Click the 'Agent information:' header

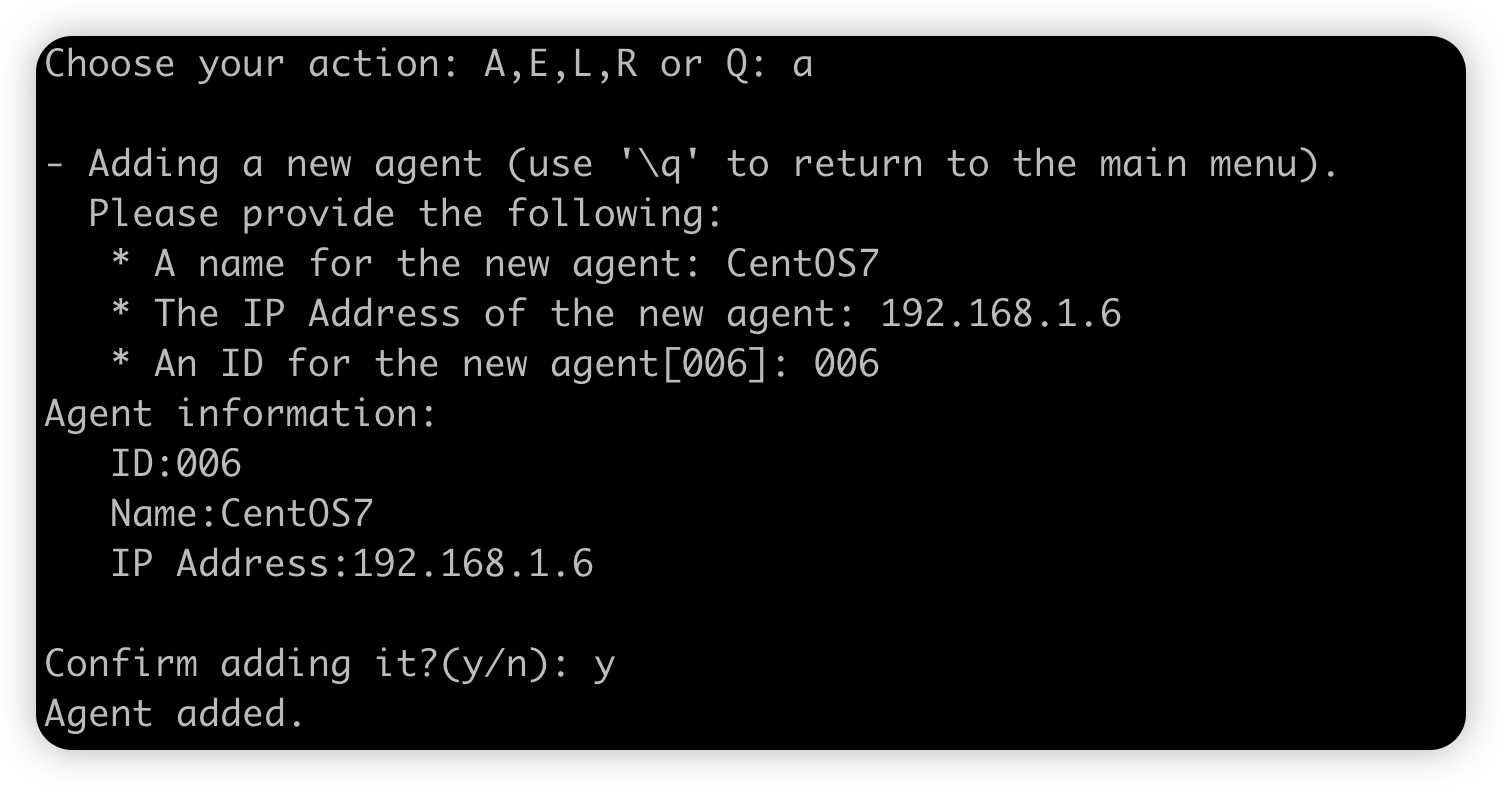pos(240,414)
